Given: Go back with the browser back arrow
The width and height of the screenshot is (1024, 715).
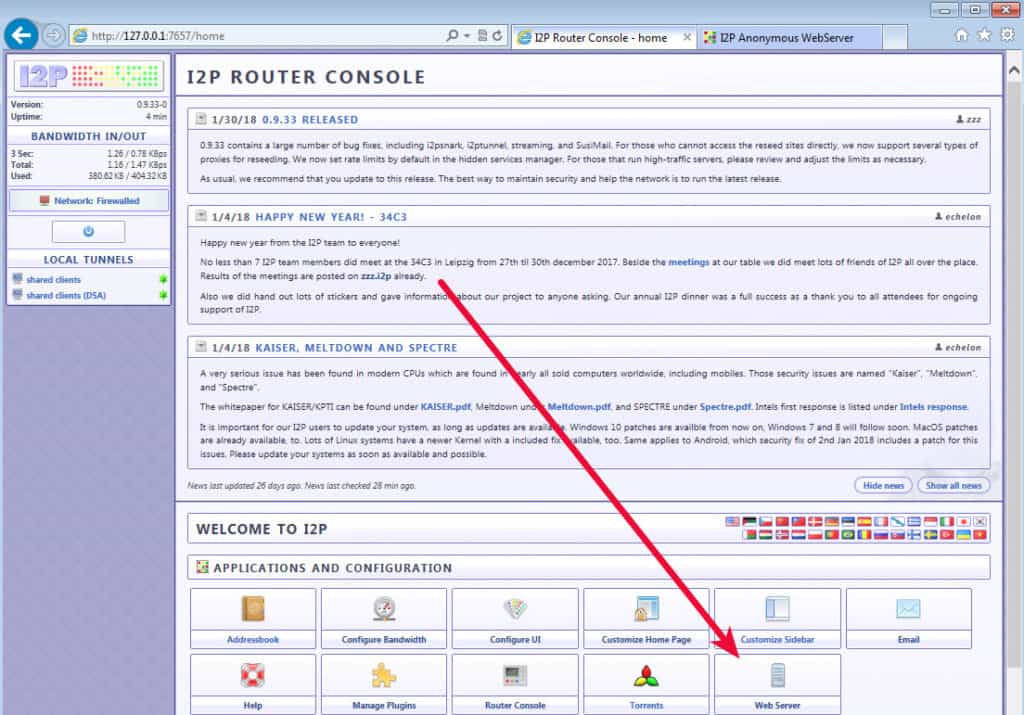Looking at the screenshot, I should click(x=22, y=35).
